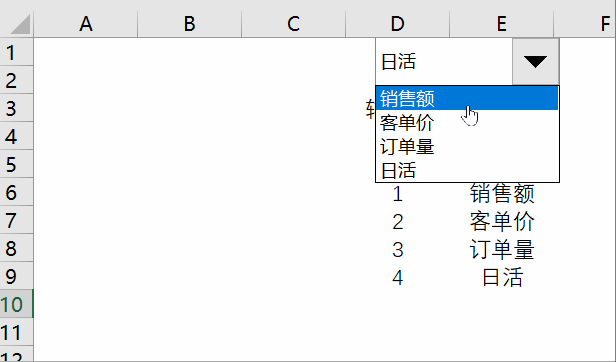Click cell E9 containing 日活
Image resolution: width=616 pixels, height=362 pixels.
(x=501, y=276)
